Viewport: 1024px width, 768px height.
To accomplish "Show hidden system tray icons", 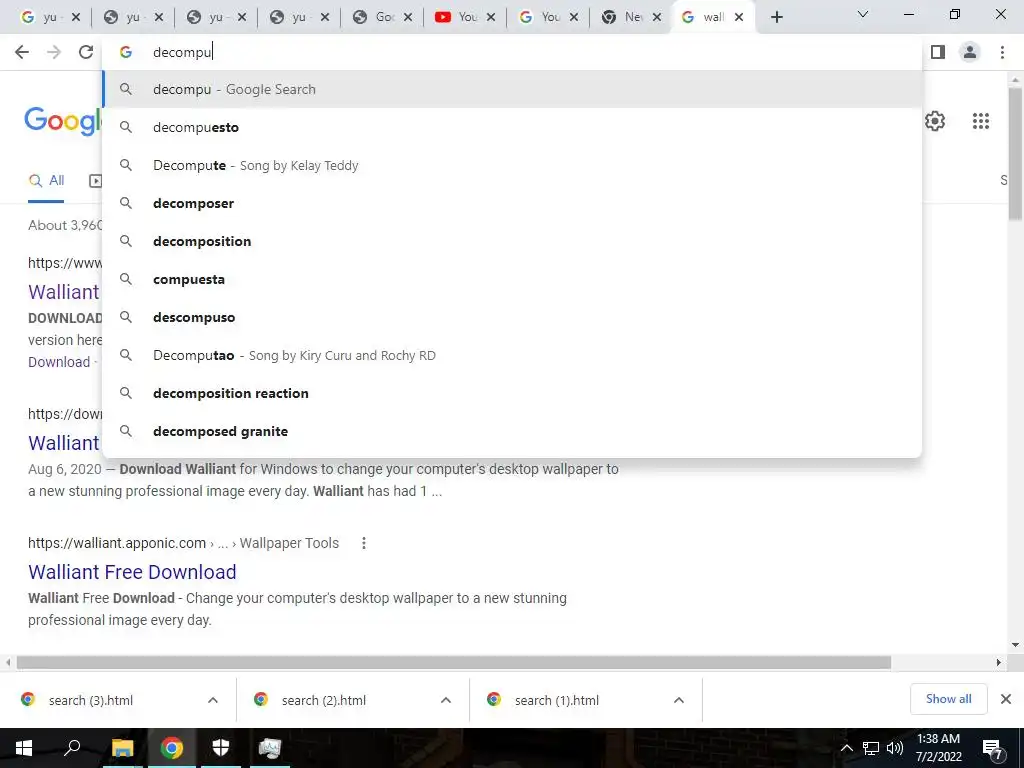I will point(846,748).
